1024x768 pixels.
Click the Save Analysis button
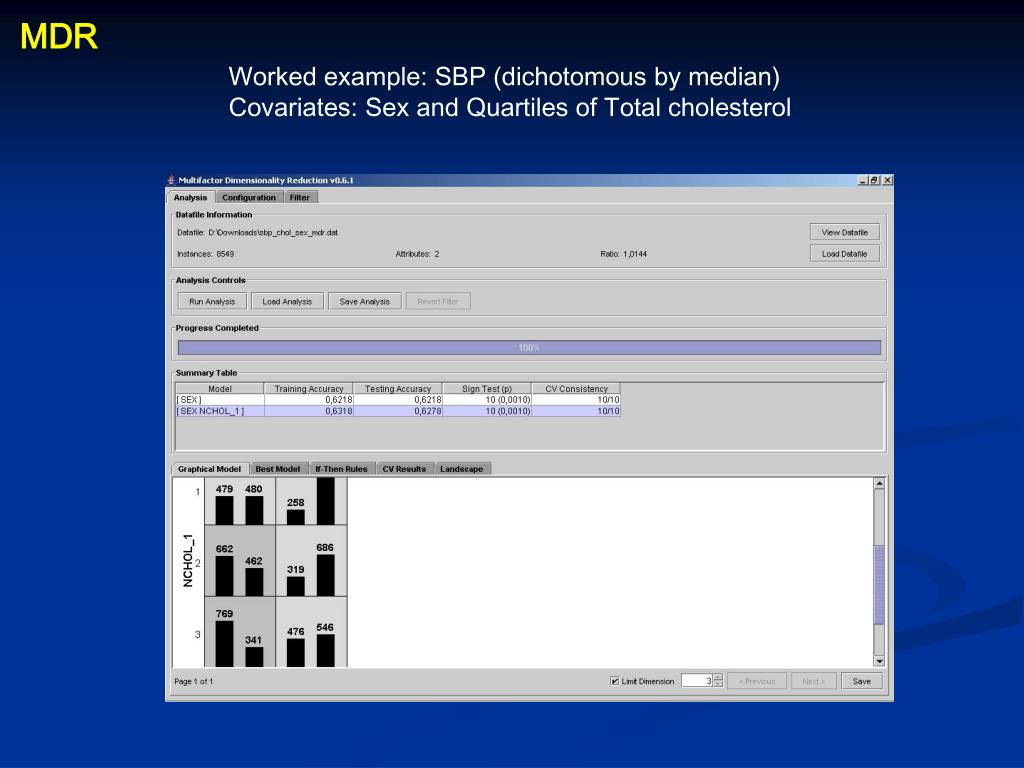tap(364, 301)
